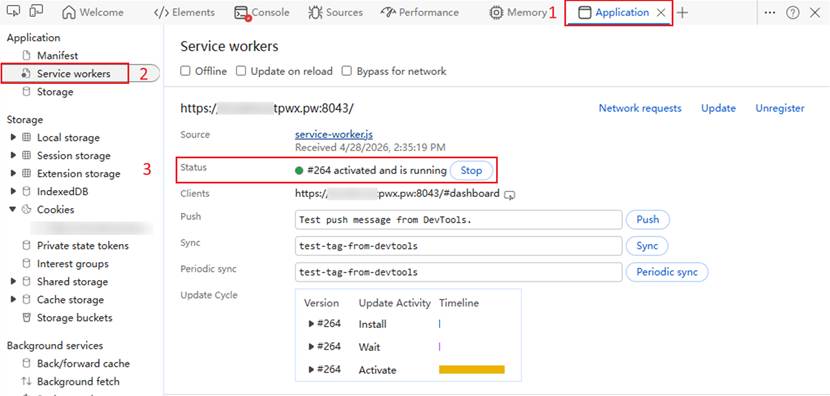Send the test Push message
Screen dimensions: 830x396
[647, 220]
